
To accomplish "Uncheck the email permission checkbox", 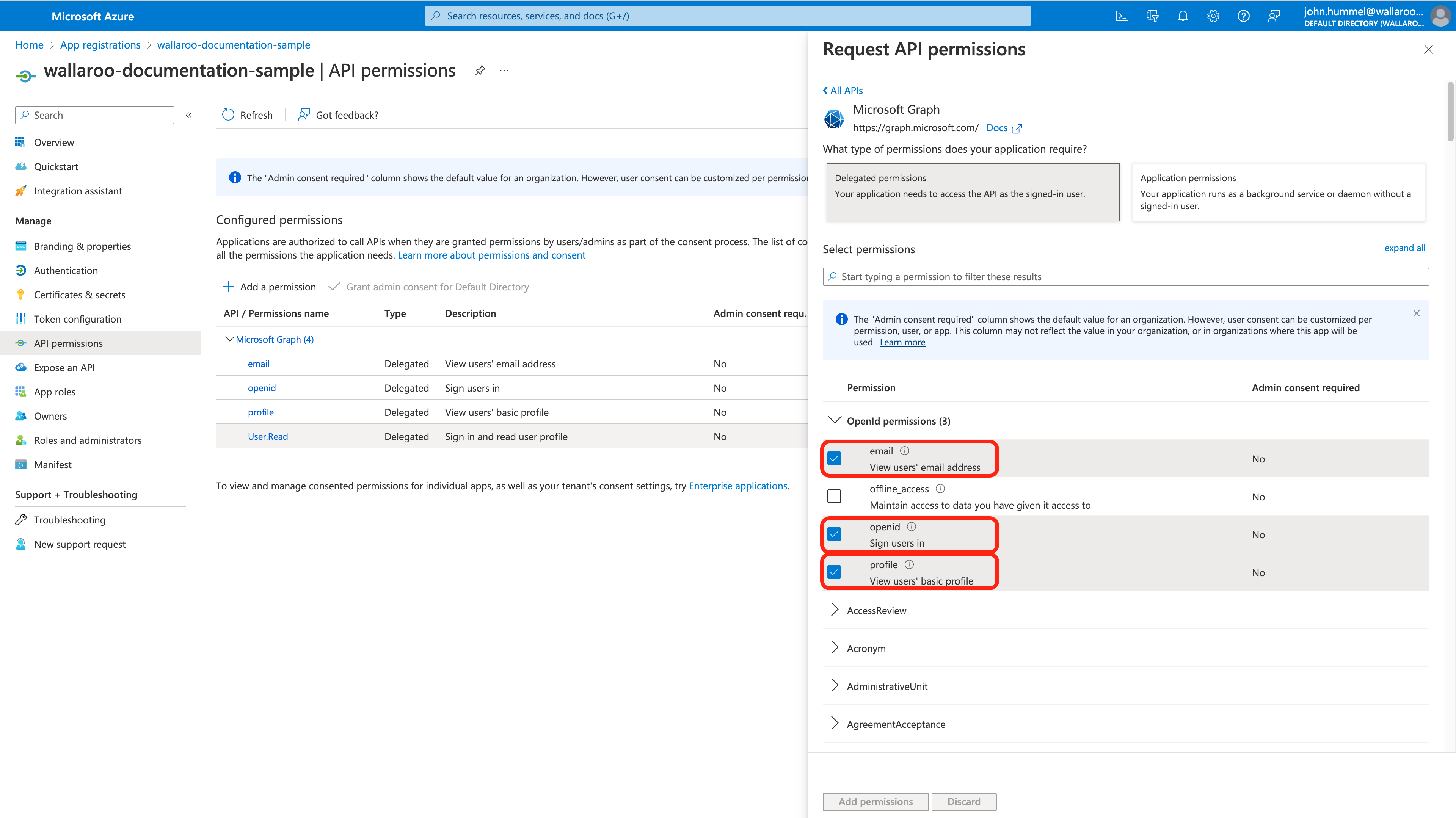I will pos(834,458).
